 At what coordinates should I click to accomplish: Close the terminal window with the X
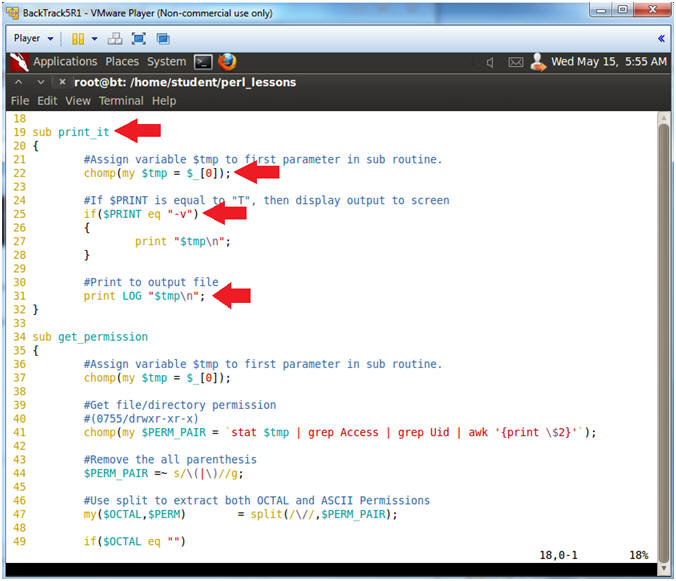tap(62, 81)
